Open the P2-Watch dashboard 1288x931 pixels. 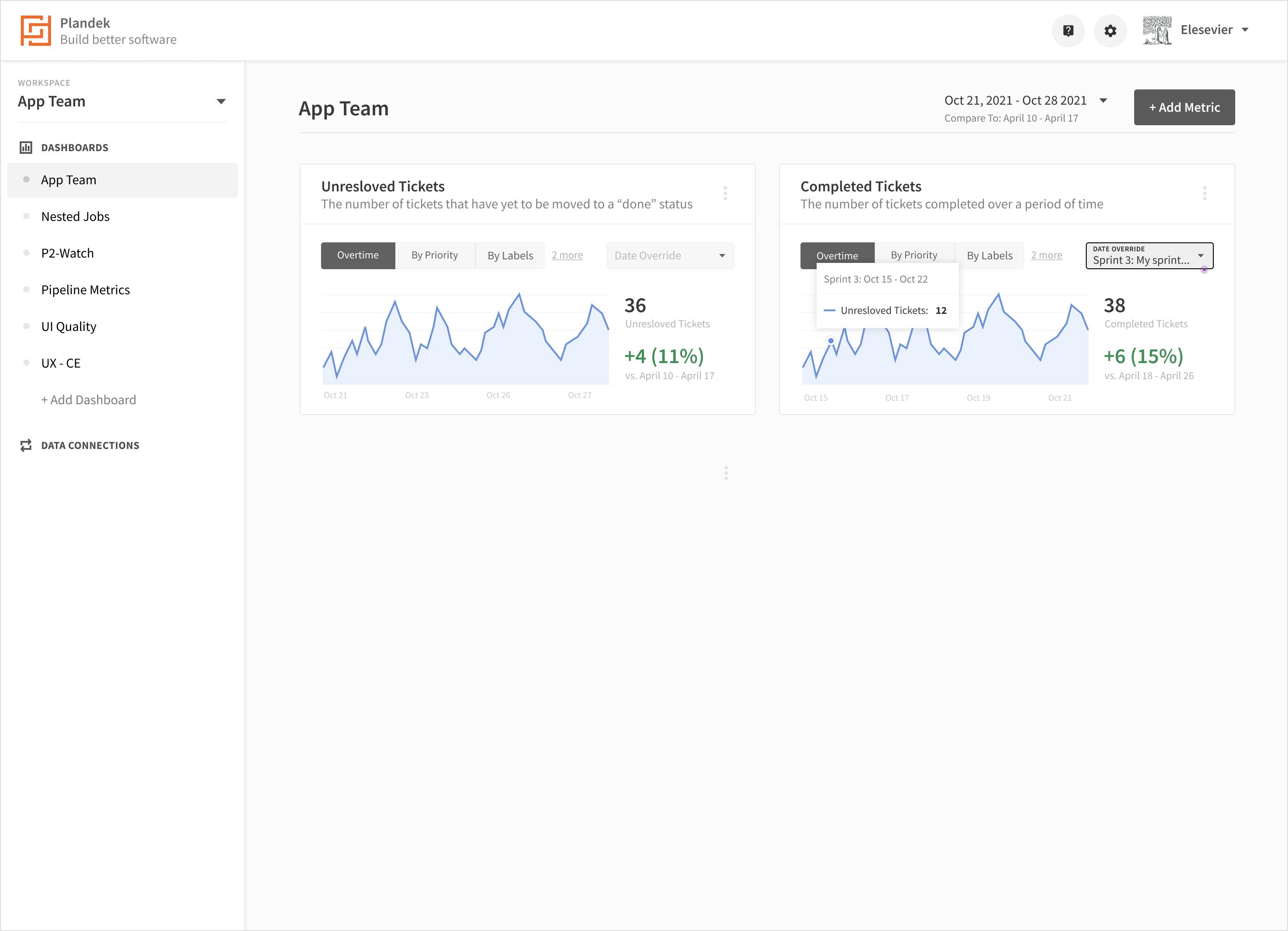coord(68,253)
